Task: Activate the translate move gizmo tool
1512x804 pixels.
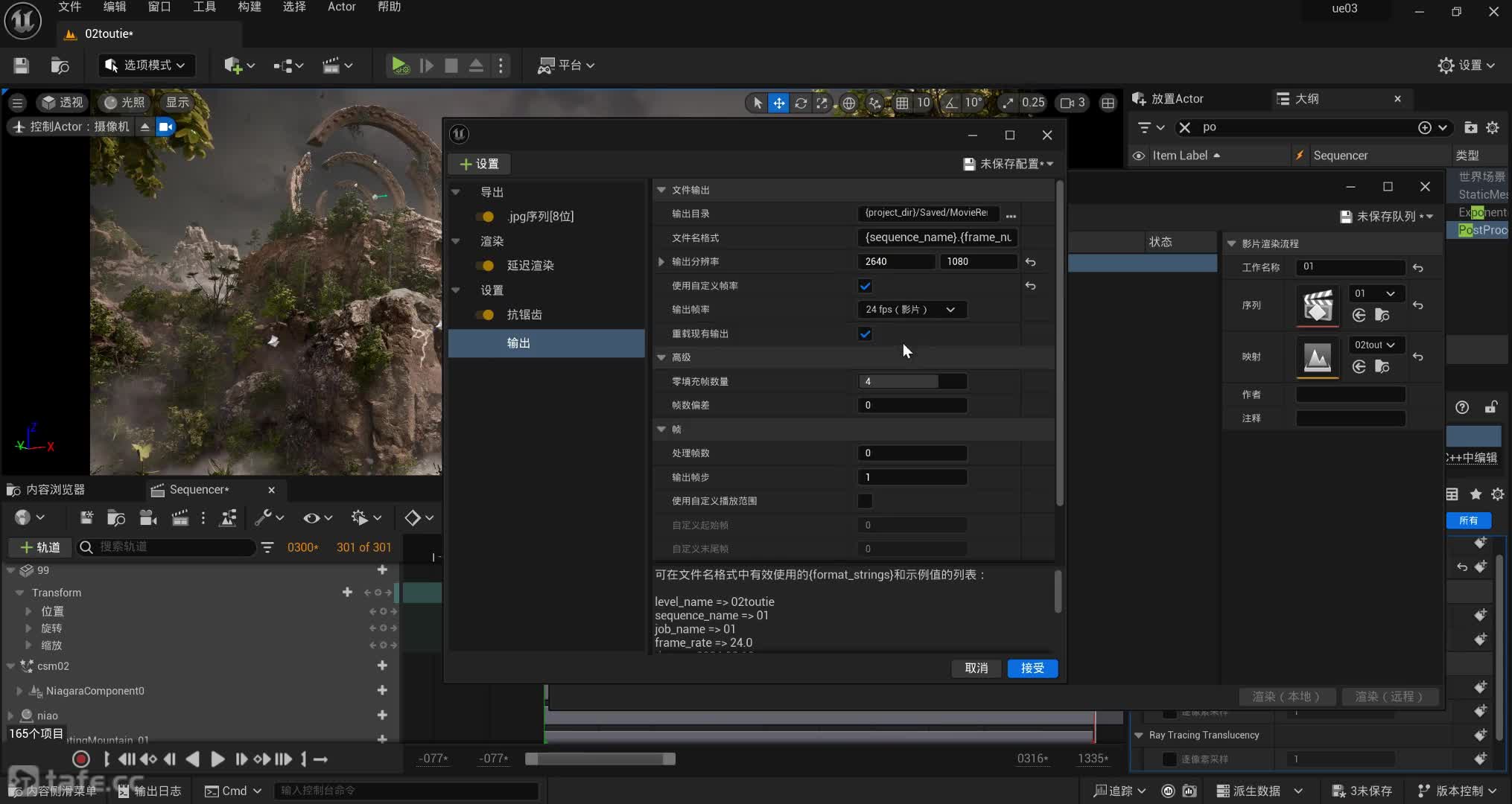Action: 778,103
